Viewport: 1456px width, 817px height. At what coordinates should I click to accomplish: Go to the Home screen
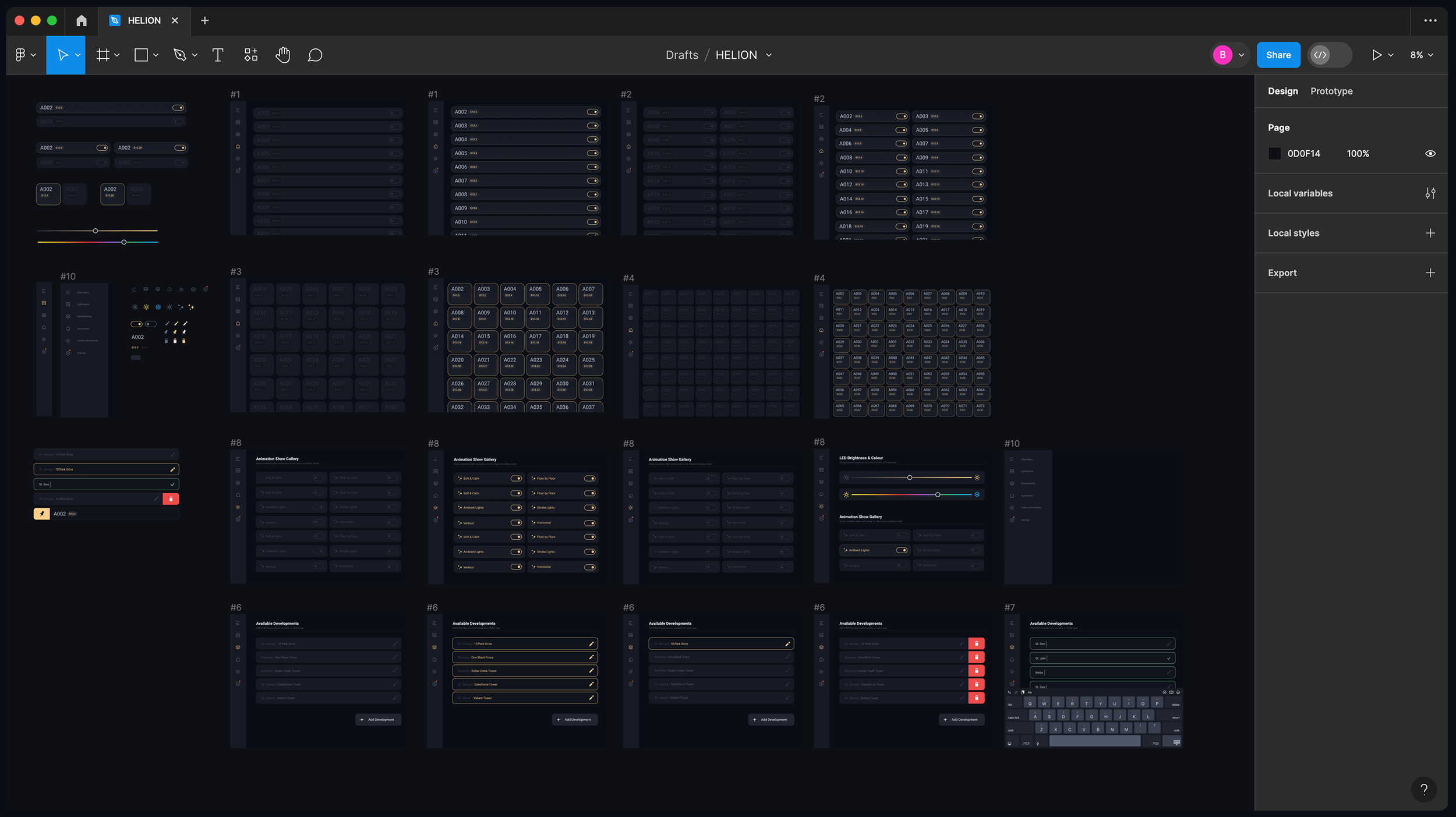click(82, 20)
